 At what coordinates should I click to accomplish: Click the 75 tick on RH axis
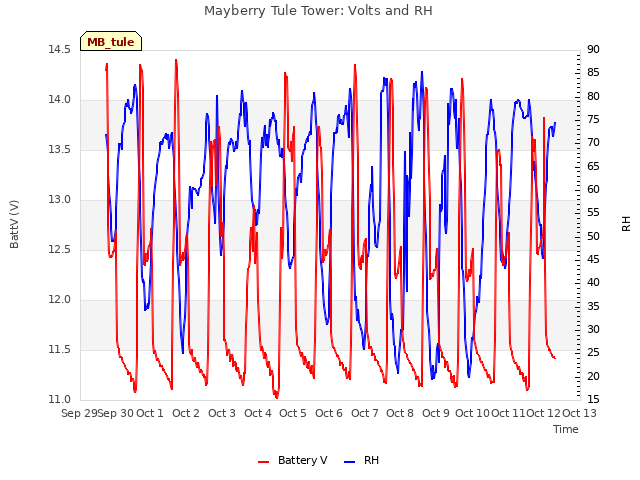pos(593,120)
